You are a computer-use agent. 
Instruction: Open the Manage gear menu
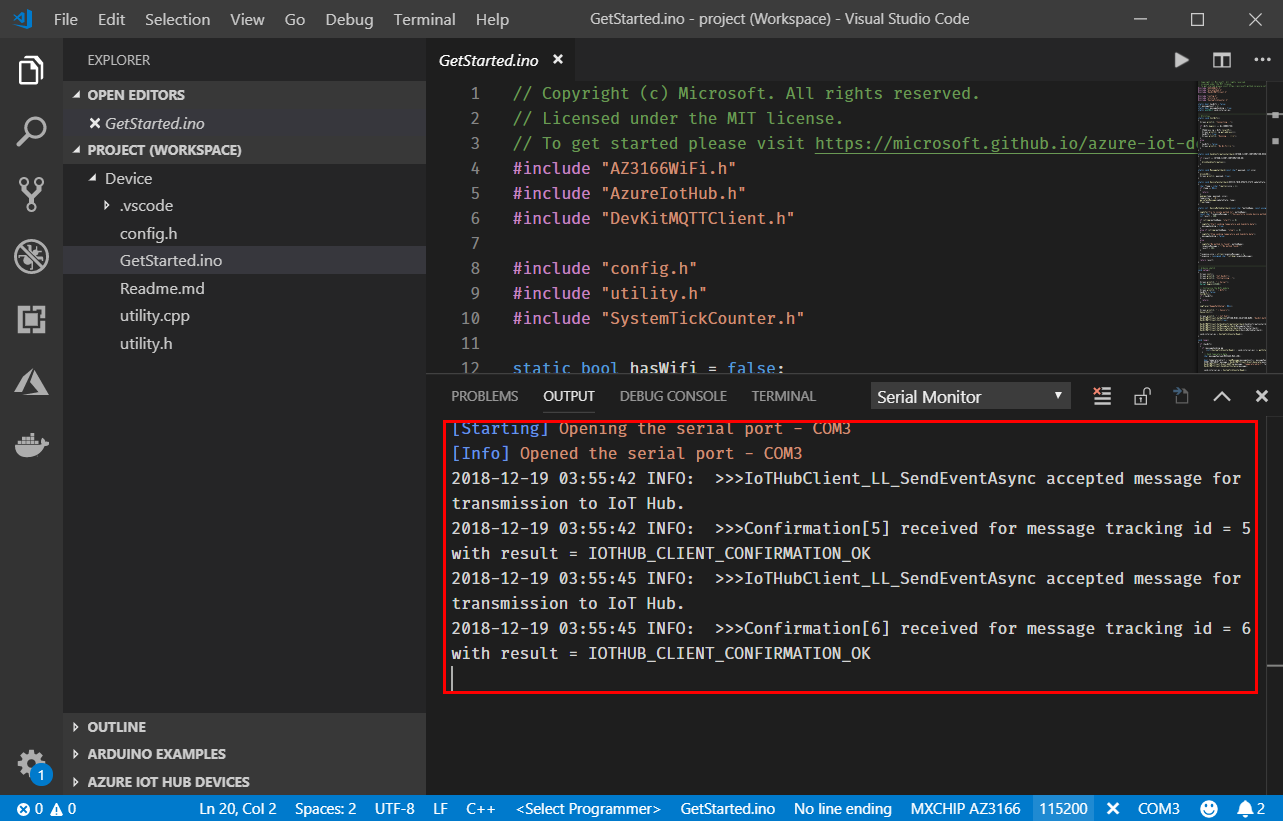click(x=31, y=764)
